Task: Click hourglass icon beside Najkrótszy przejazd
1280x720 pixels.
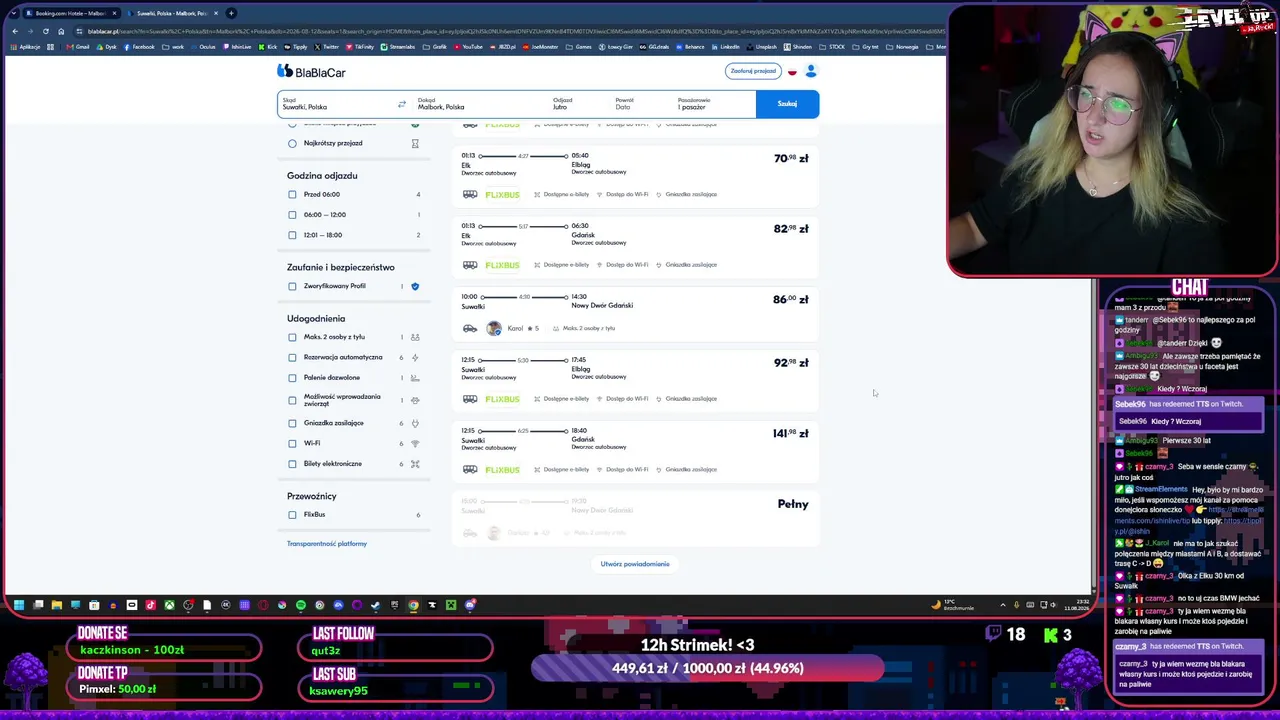Action: pos(415,143)
